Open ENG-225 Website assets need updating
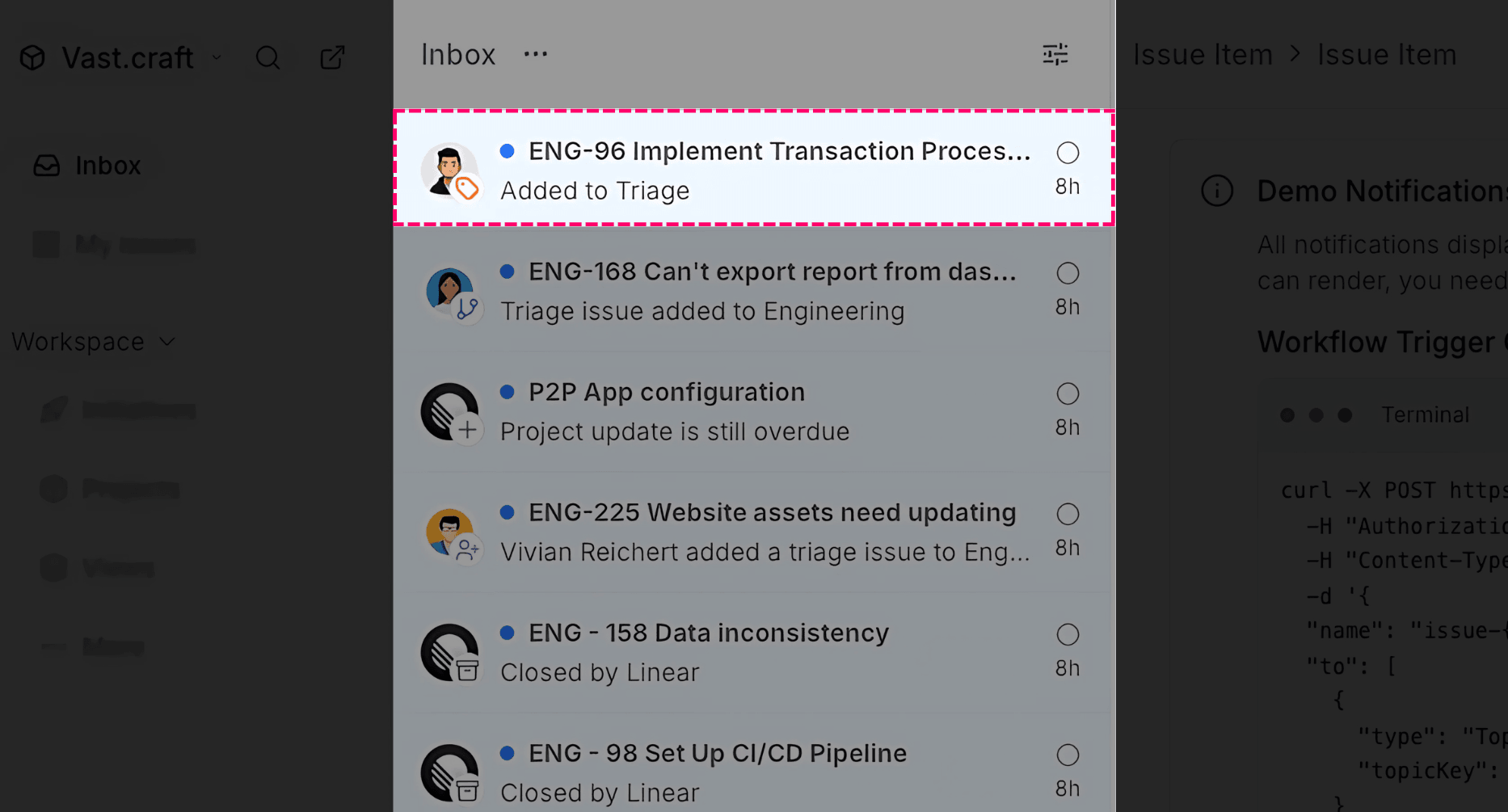Viewport: 1508px width, 812px height. tap(754, 532)
